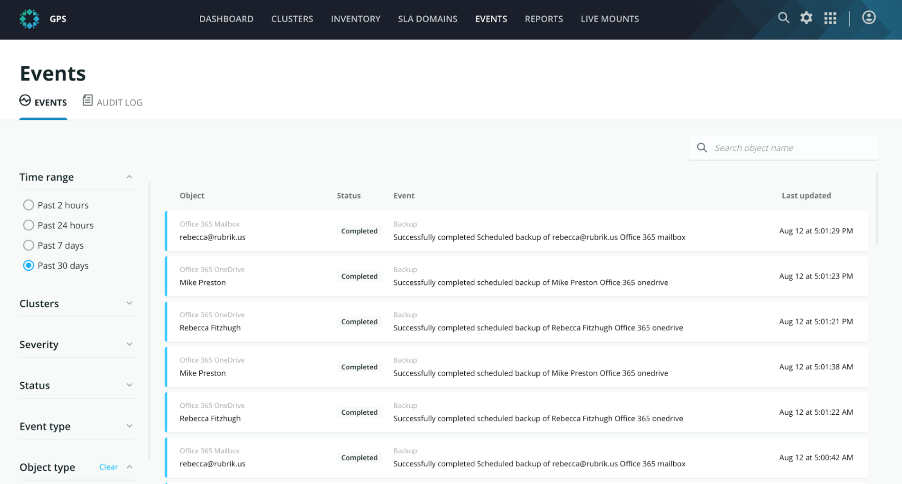902x484 pixels.
Task: Select Past 2 hours time range
Action: click(28, 205)
